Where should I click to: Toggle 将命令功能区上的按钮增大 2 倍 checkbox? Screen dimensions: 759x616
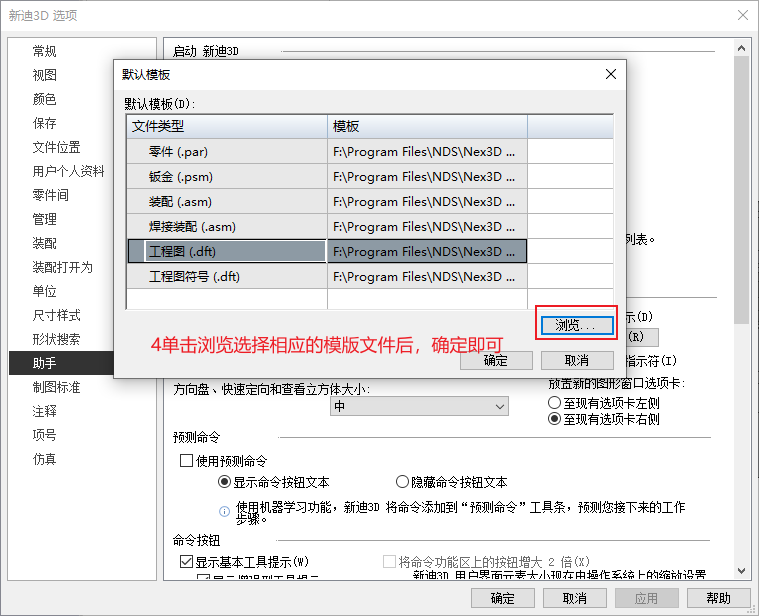click(389, 562)
